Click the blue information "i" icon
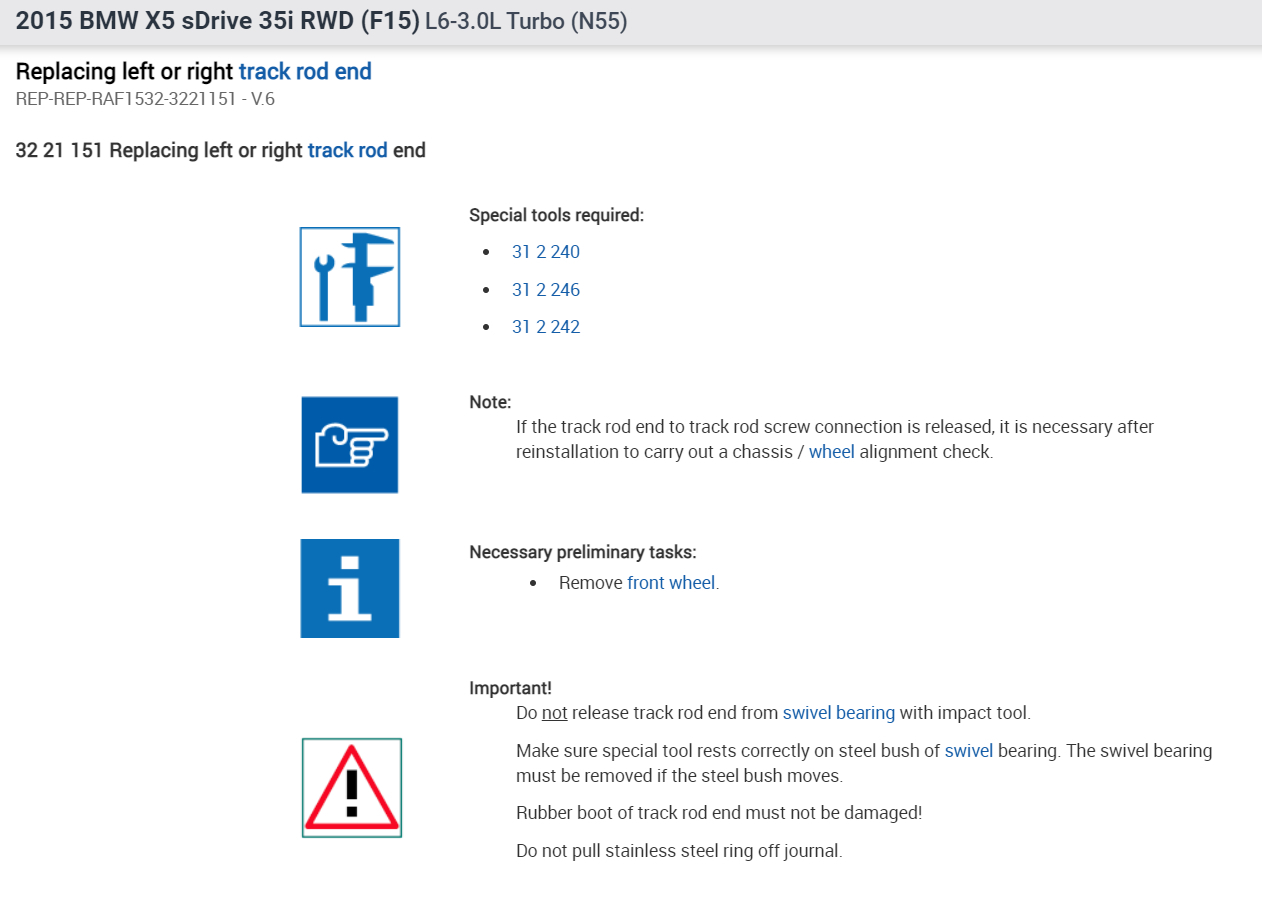 point(350,588)
